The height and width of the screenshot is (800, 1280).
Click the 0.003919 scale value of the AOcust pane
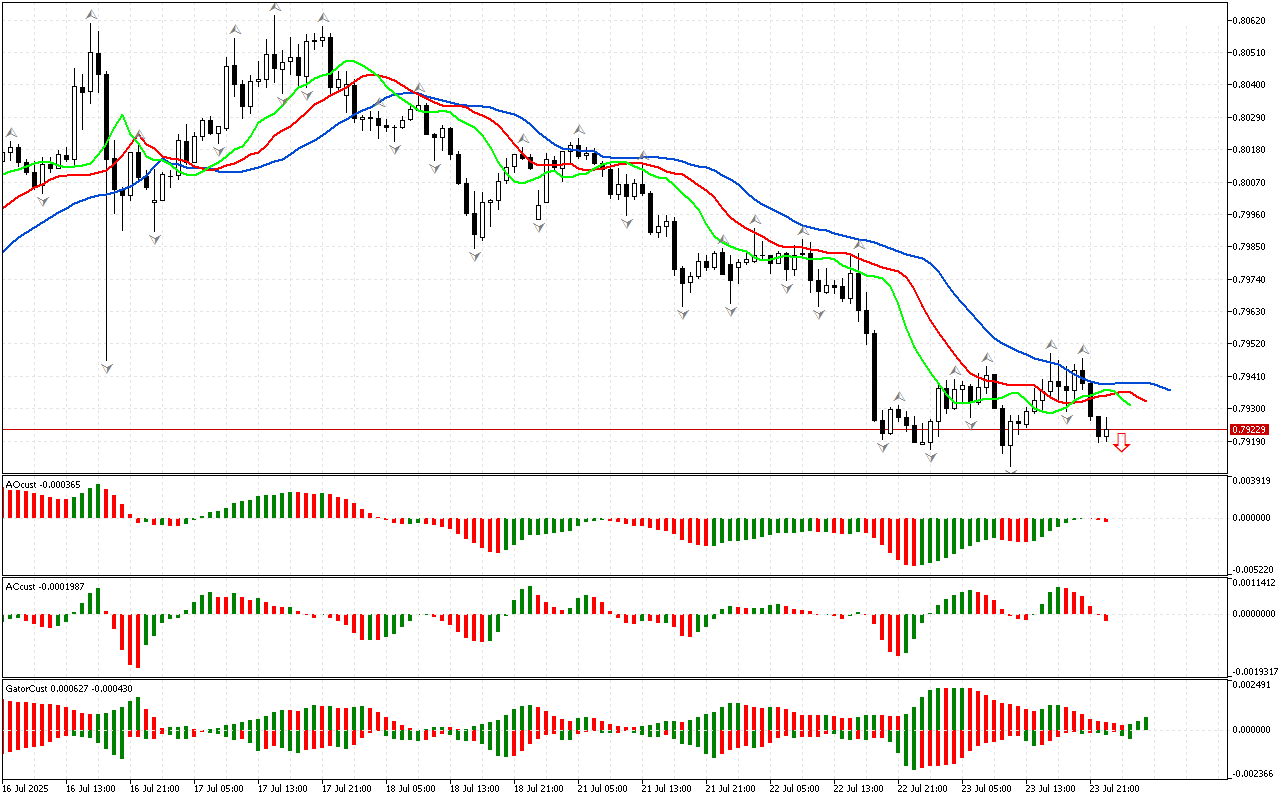click(x=1249, y=481)
